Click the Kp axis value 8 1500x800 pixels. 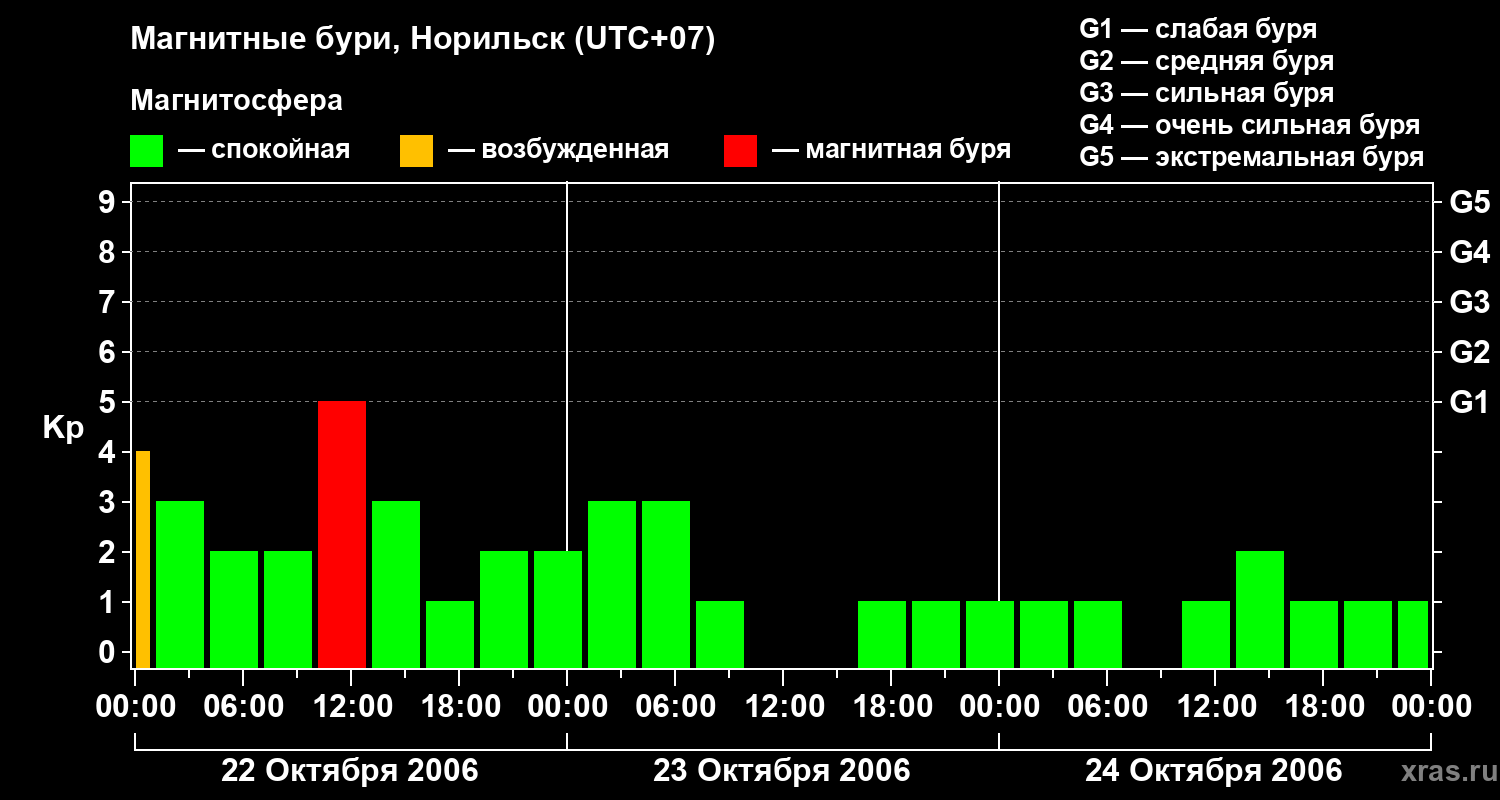(x=109, y=252)
